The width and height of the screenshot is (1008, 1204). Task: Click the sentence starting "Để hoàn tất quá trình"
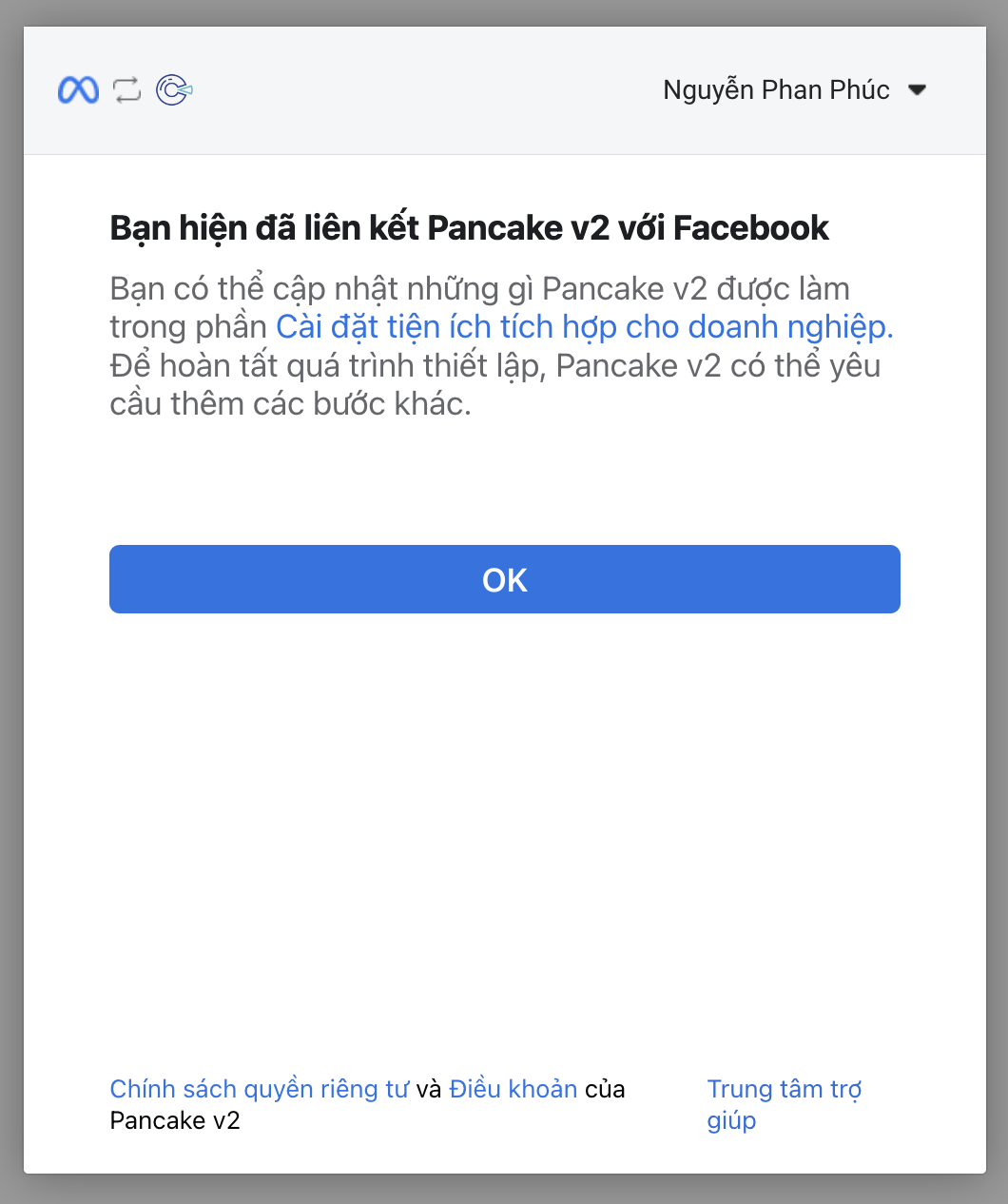pos(494,366)
